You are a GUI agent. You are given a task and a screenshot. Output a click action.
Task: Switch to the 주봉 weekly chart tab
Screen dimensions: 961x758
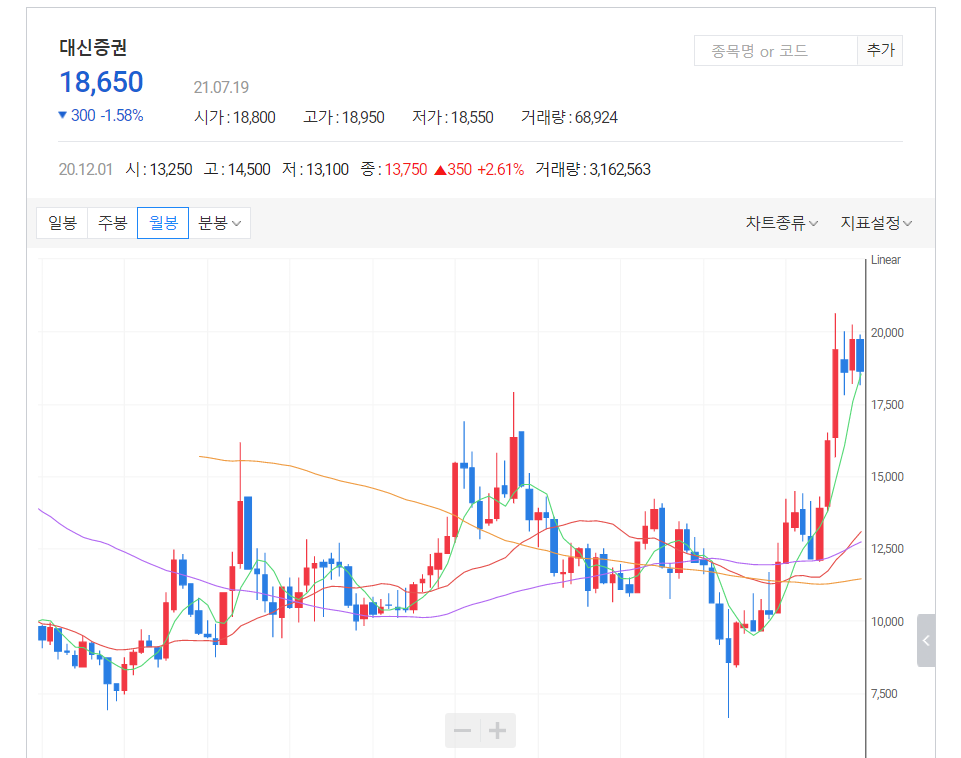coord(112,223)
